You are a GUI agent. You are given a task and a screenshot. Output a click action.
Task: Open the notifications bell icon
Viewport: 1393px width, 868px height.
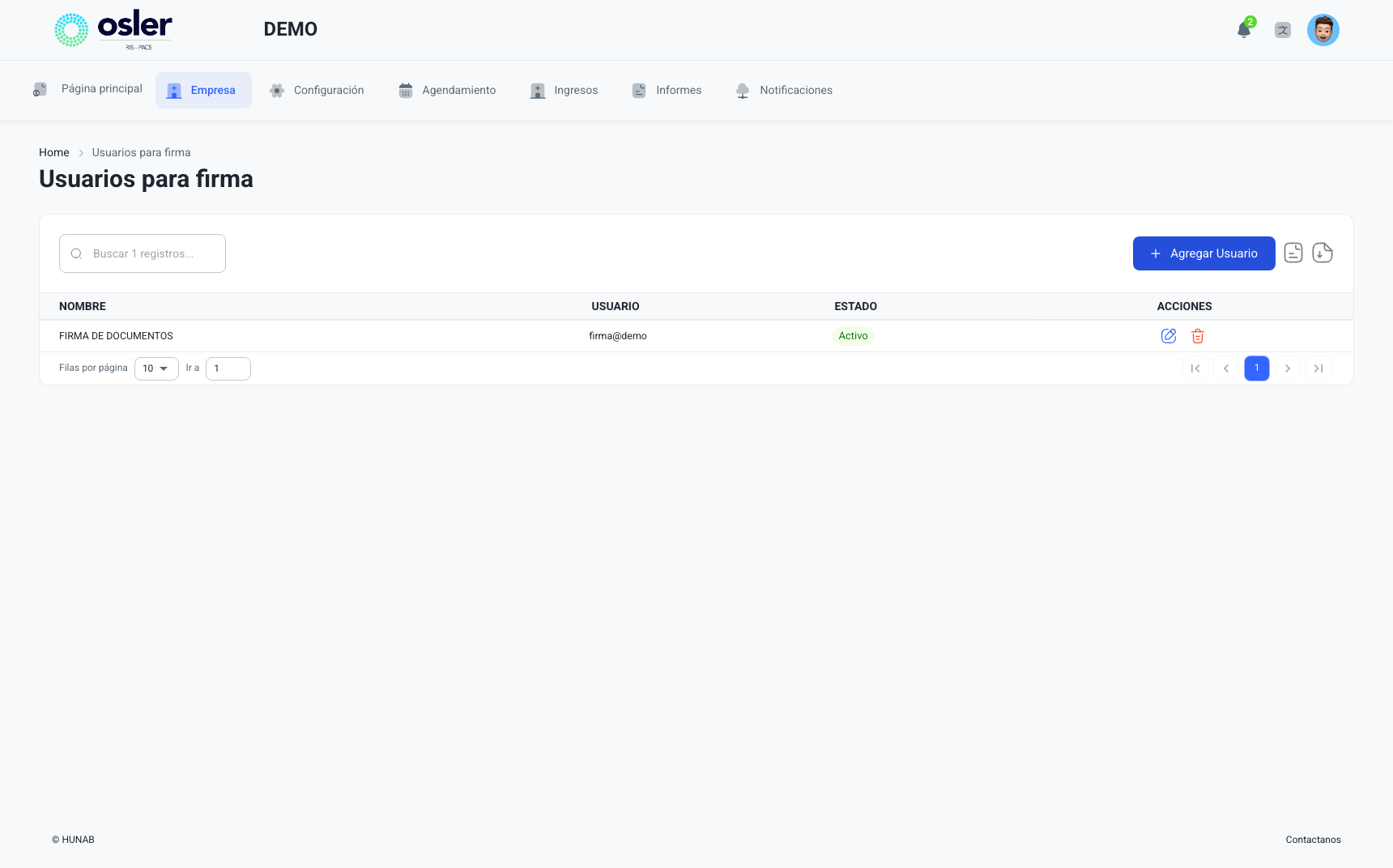[1244, 31]
